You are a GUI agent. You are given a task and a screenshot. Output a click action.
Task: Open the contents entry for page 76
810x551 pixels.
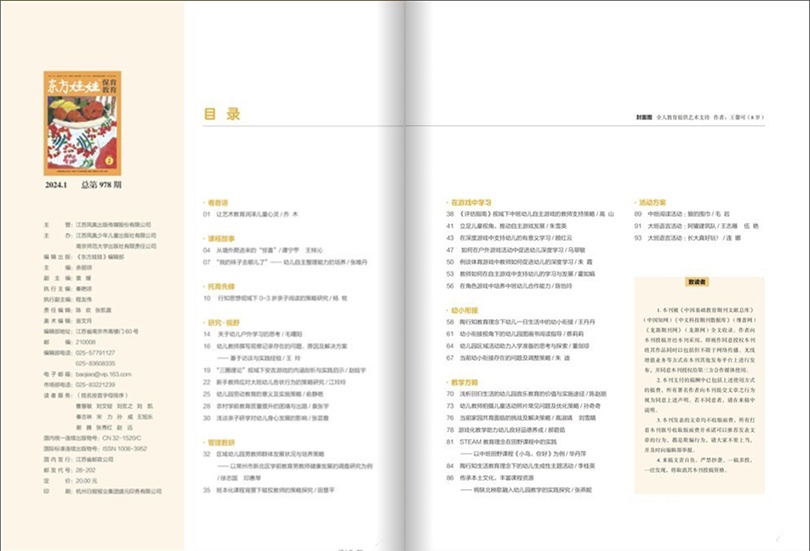[521, 418]
